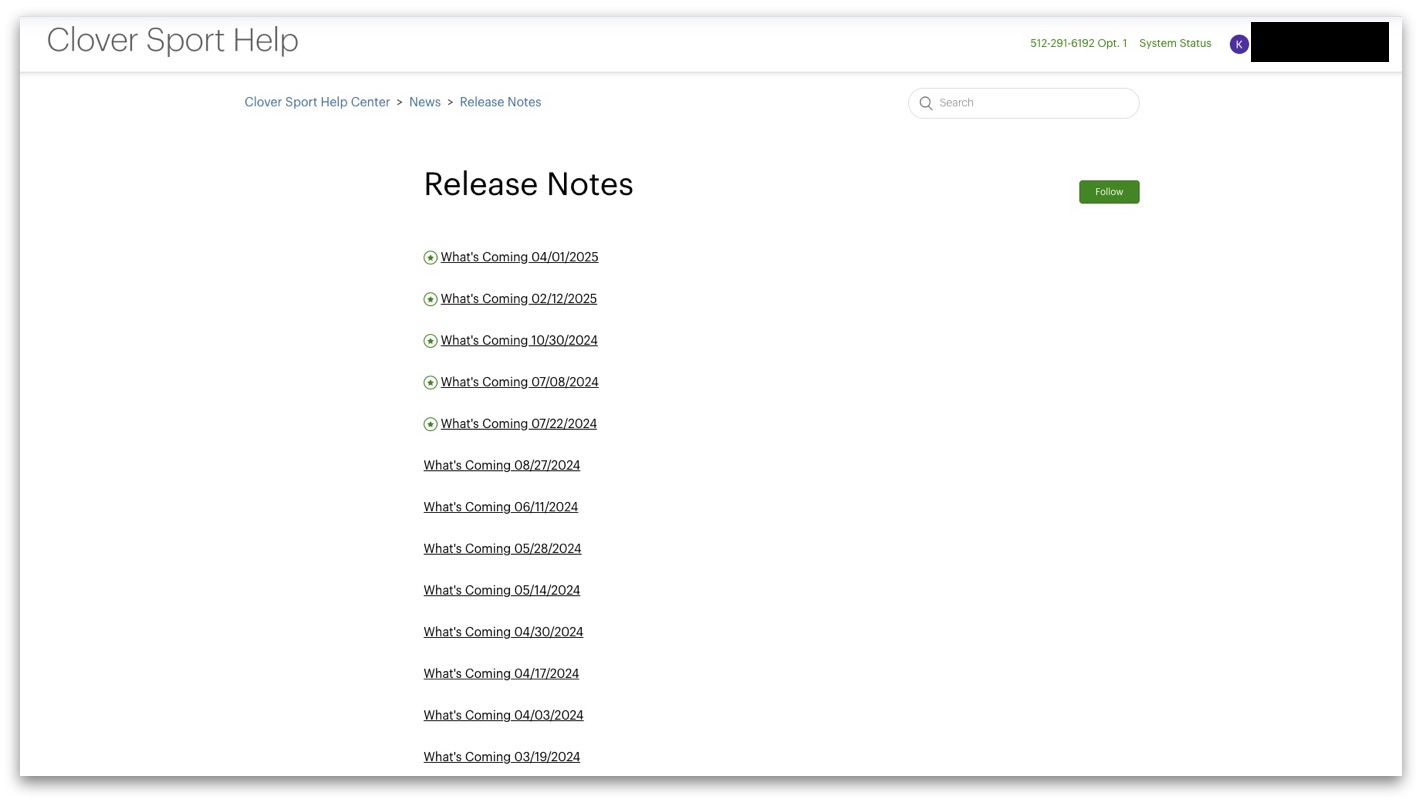Open the Clover Sport Help home title

[172, 40]
